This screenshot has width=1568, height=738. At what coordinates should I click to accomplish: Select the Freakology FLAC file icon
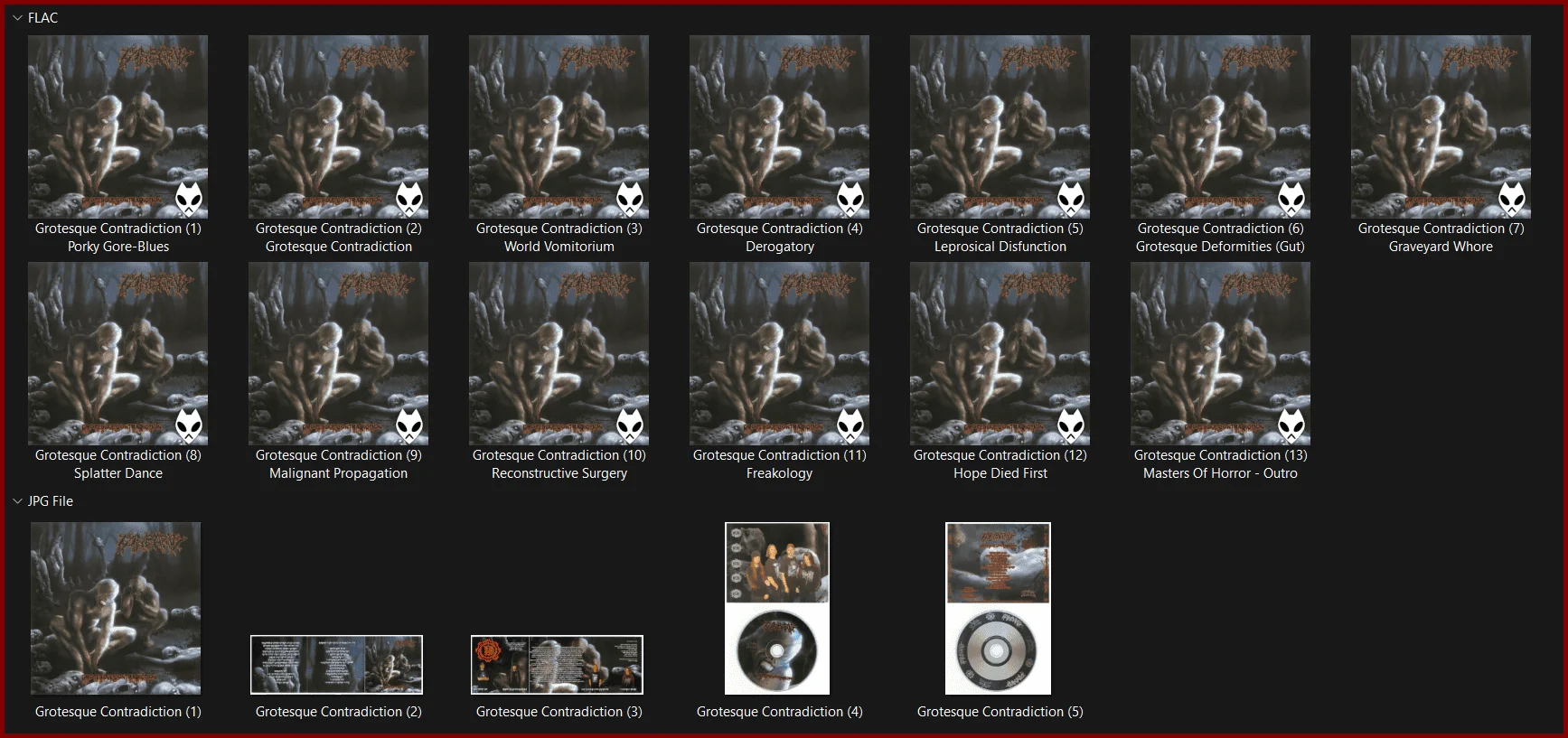coord(780,353)
